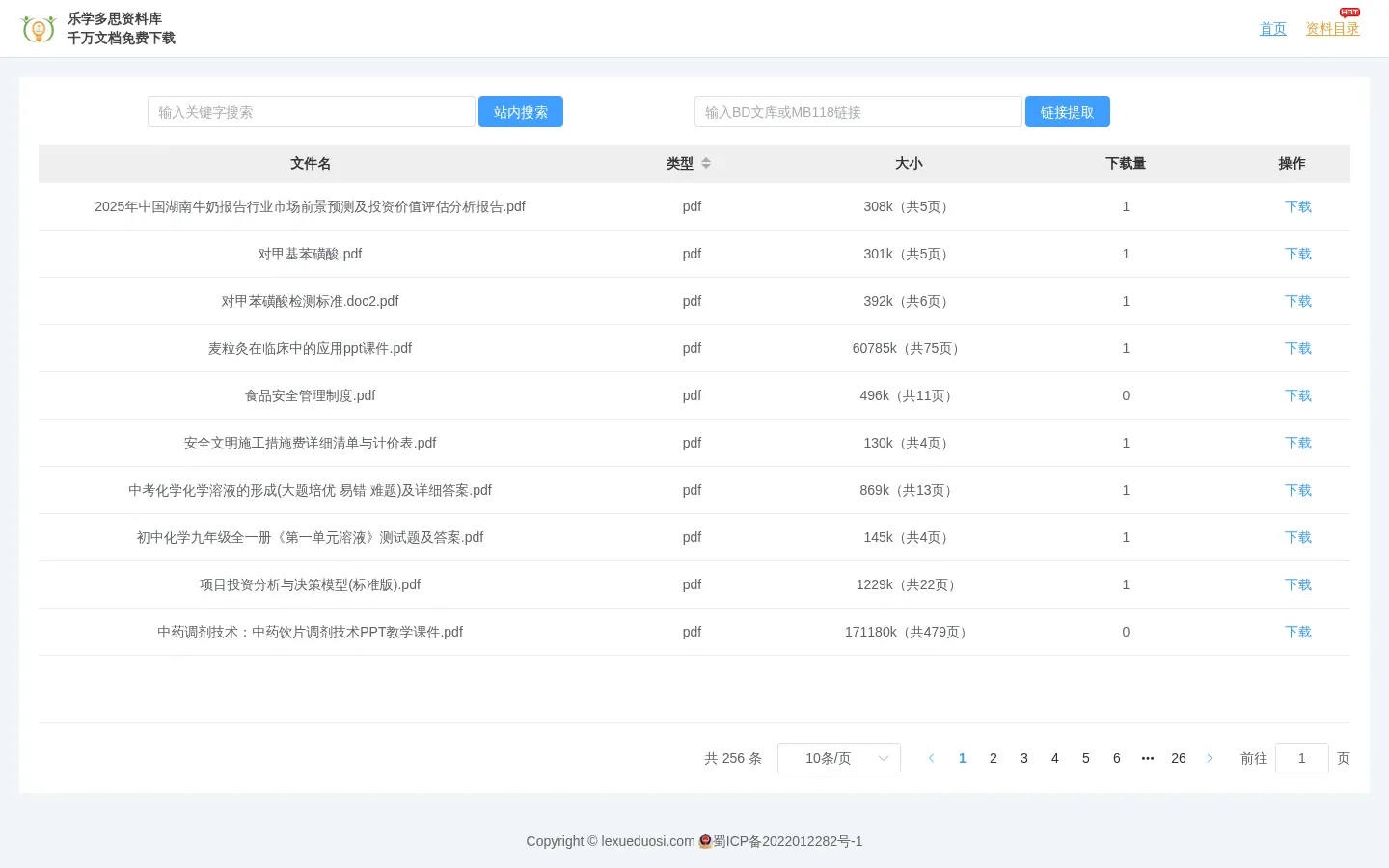Click the 链接提取 button

pos(1068,112)
